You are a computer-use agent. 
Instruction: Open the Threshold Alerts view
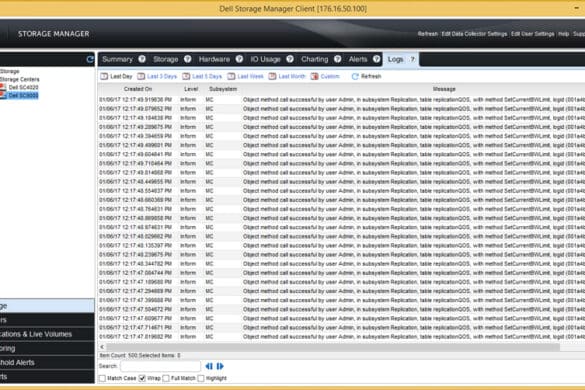(x=47, y=362)
